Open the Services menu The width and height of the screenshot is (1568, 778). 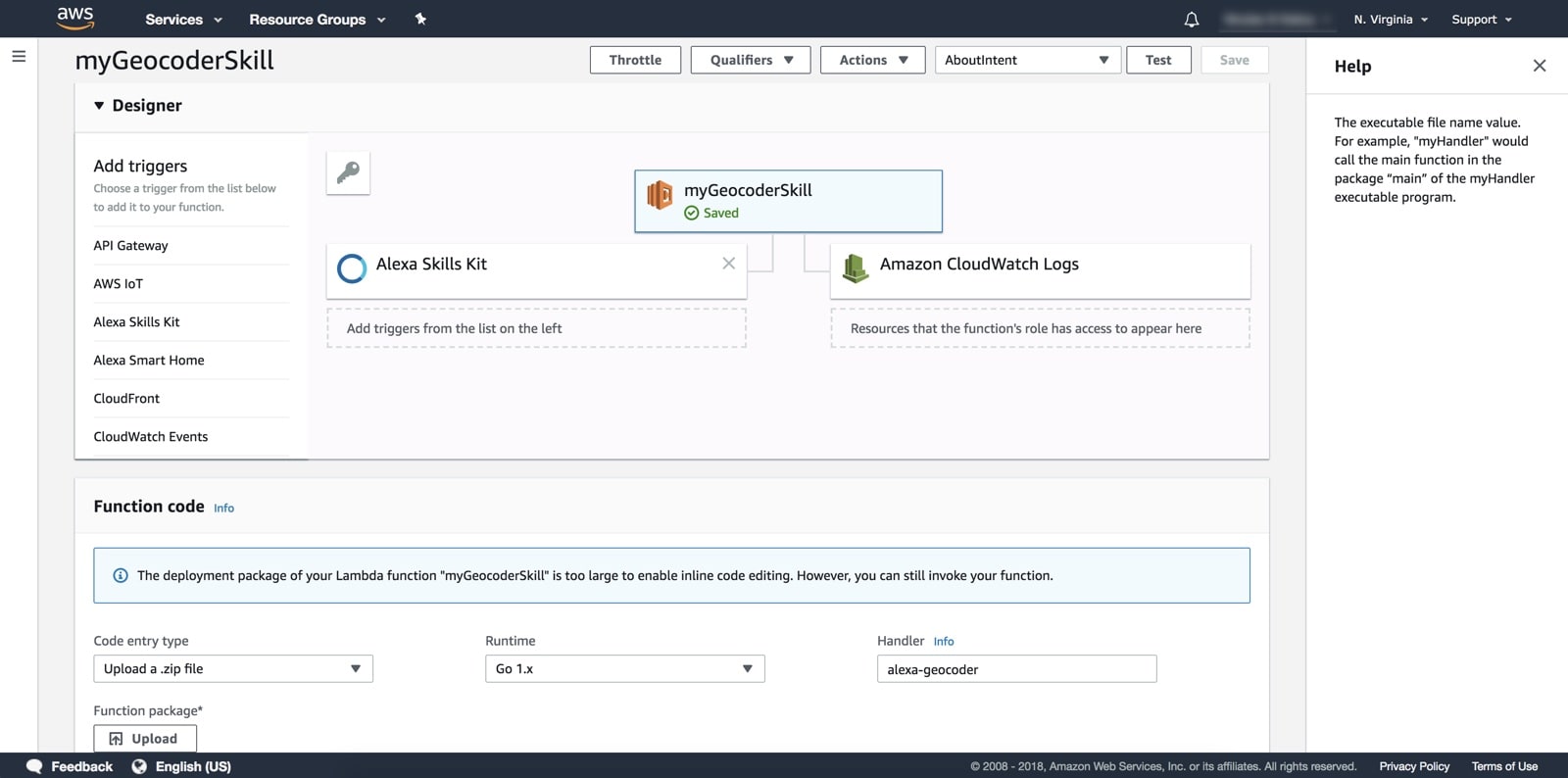coord(183,20)
